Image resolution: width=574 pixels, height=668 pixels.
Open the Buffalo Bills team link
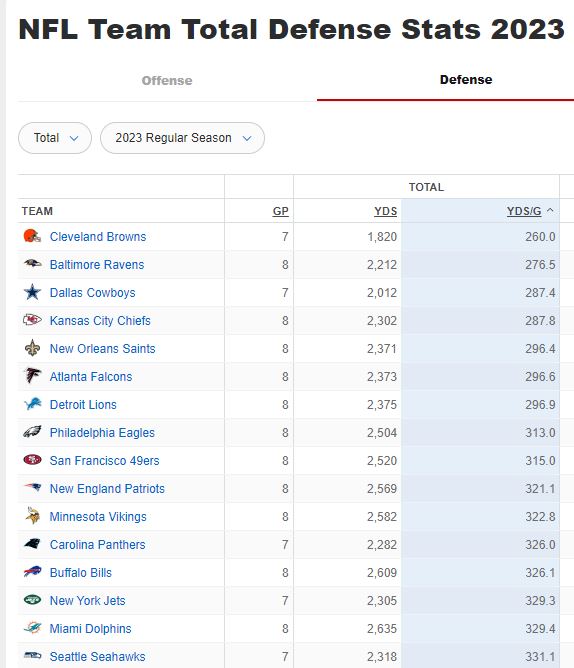tap(81, 572)
